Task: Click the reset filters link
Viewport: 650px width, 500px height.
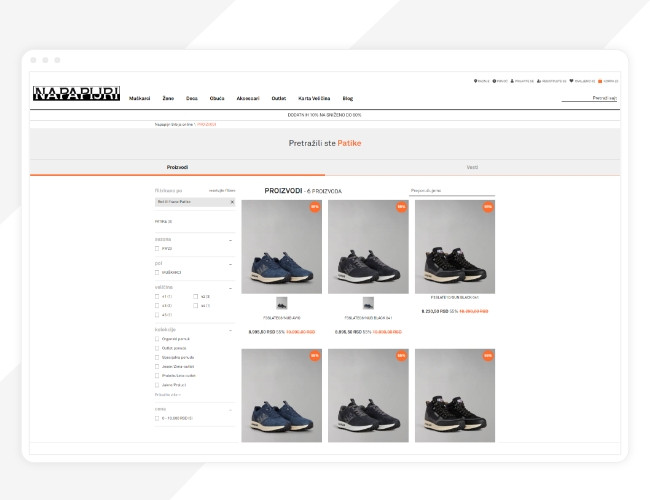Action: pyautogui.click(x=222, y=191)
